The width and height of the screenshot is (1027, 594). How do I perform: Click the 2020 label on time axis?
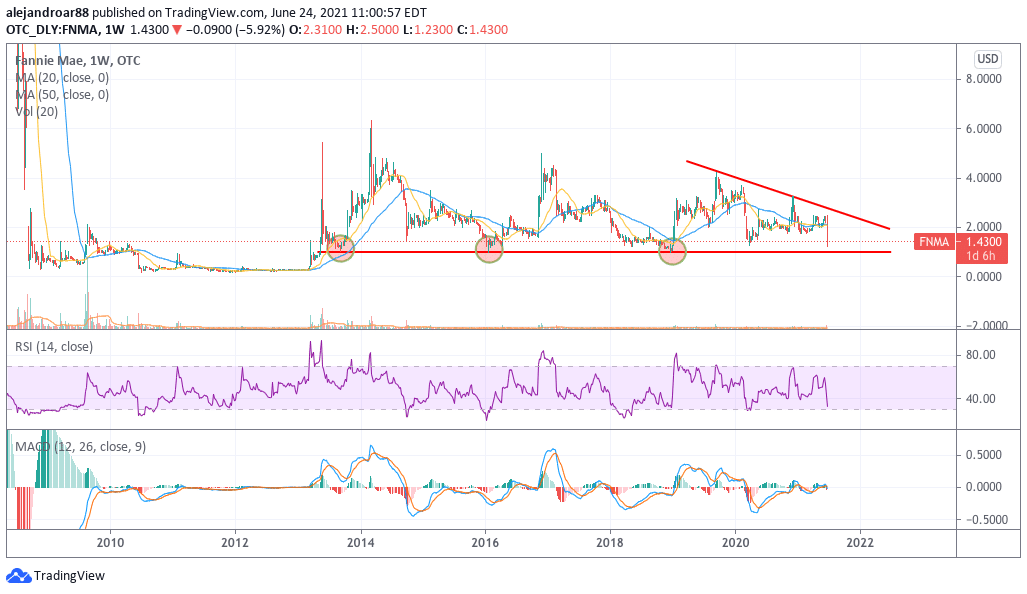click(736, 542)
